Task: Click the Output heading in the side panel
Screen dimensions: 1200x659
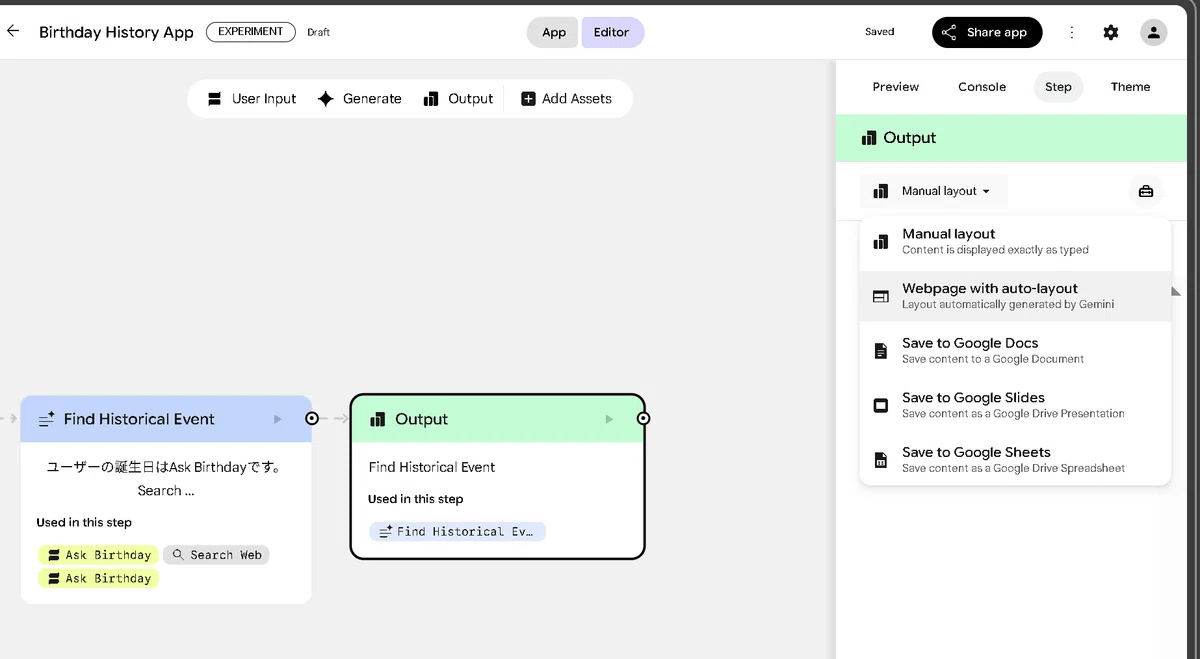Action: coord(910,138)
